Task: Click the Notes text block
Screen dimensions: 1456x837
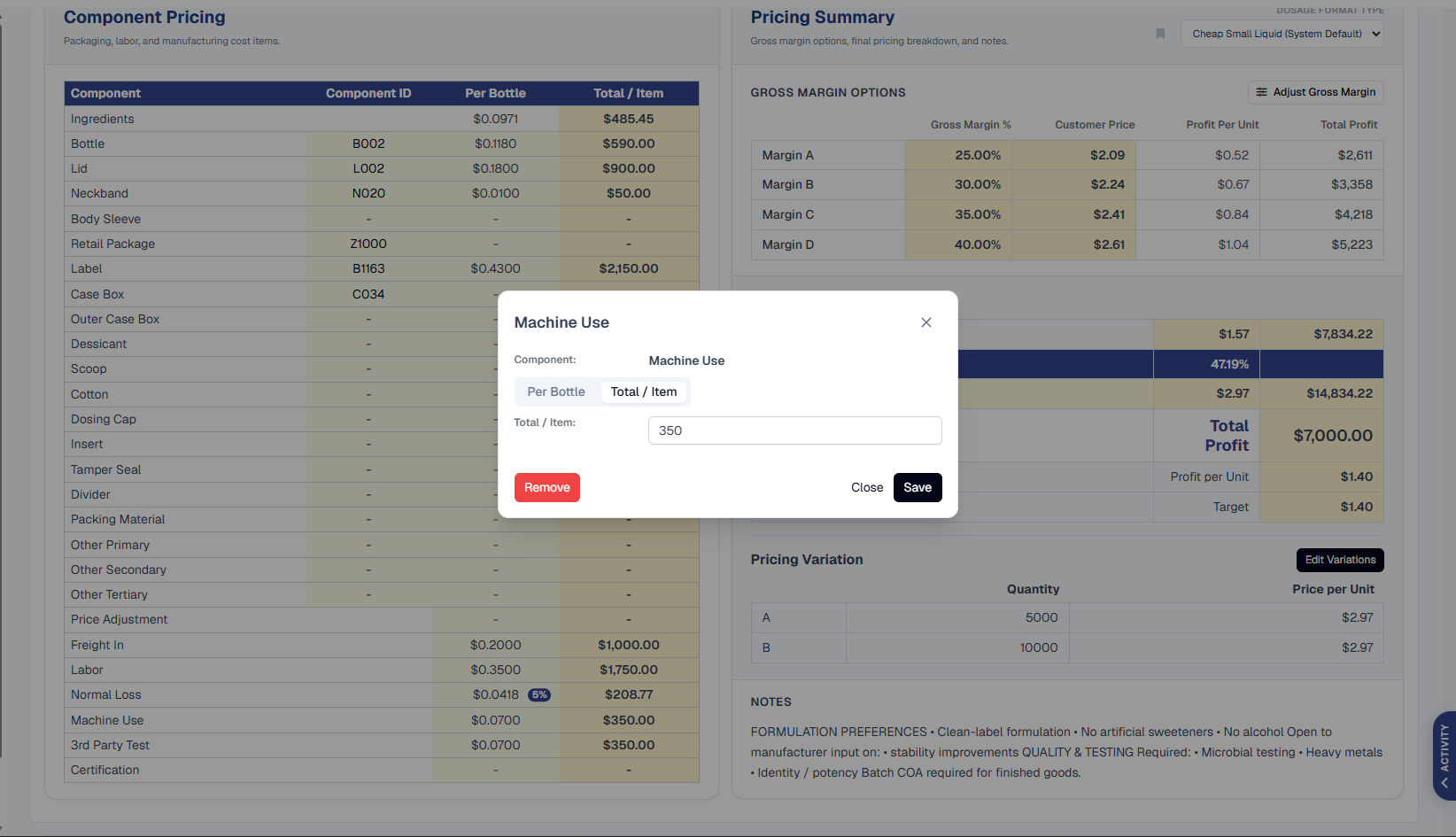Action: 1066,752
